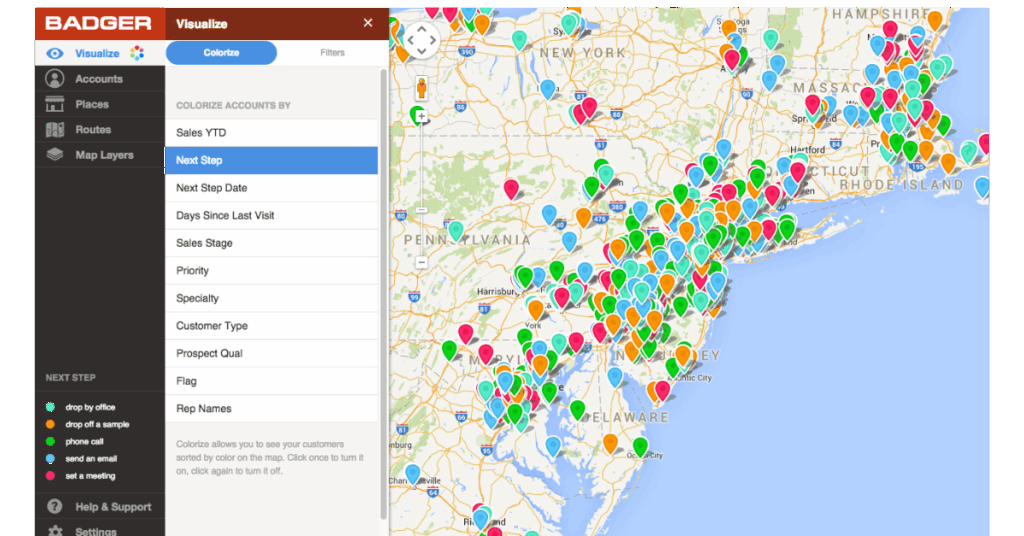Toggle off the Next Step colorize option

[x=271, y=160]
